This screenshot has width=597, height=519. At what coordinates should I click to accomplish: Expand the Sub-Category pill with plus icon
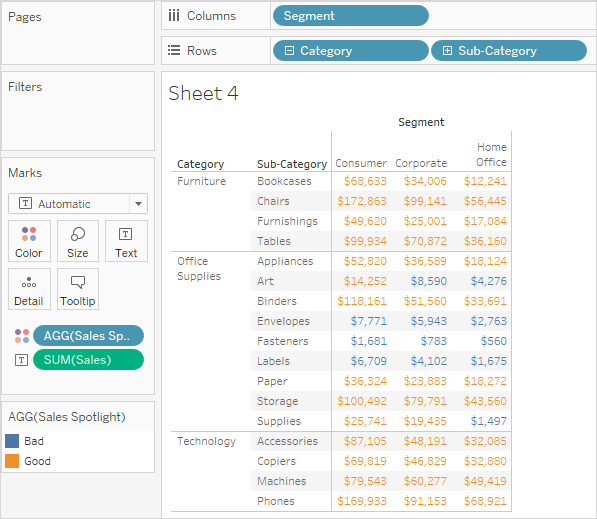(x=447, y=51)
